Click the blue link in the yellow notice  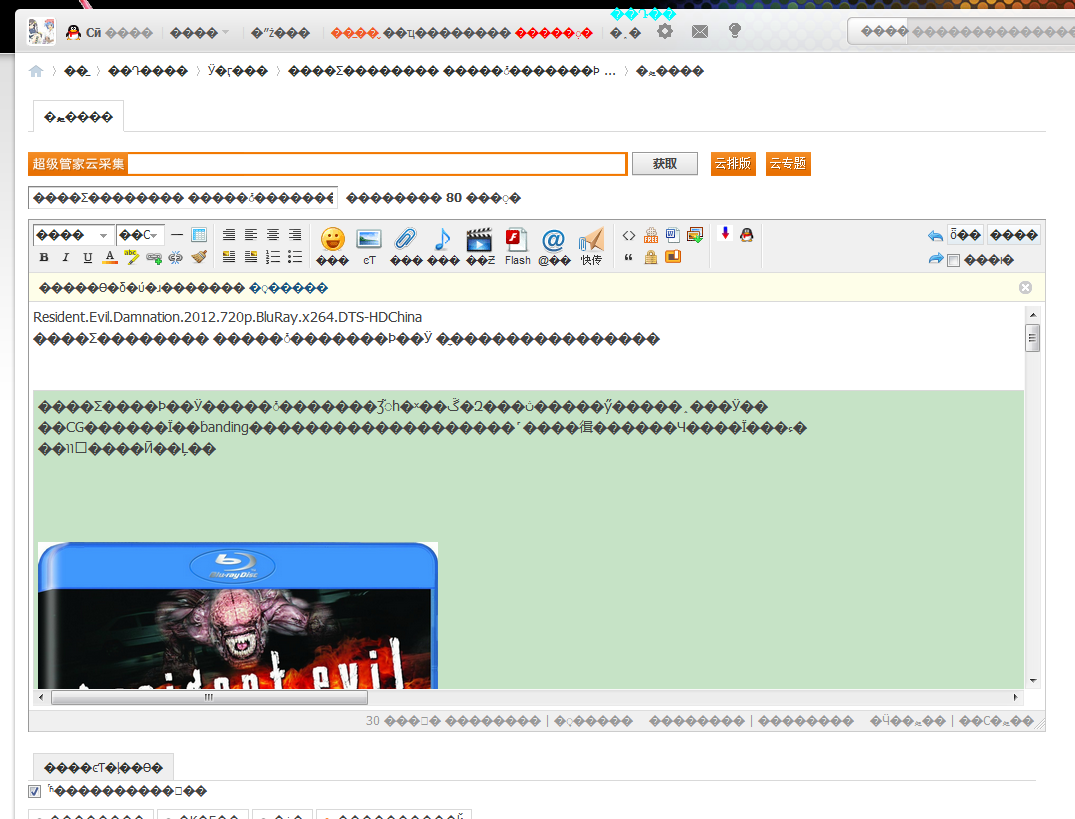(x=289, y=289)
